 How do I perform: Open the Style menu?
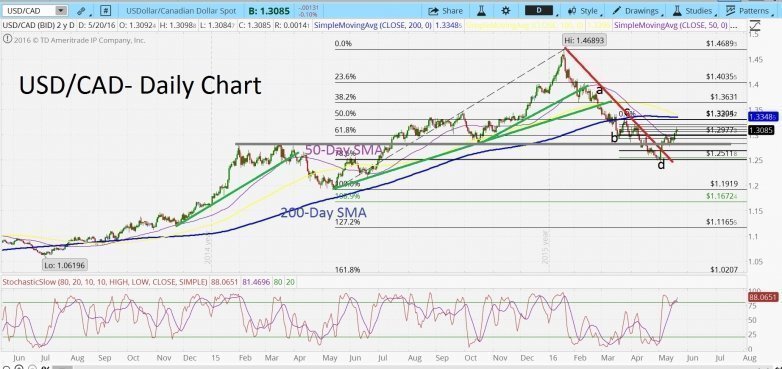[585, 10]
